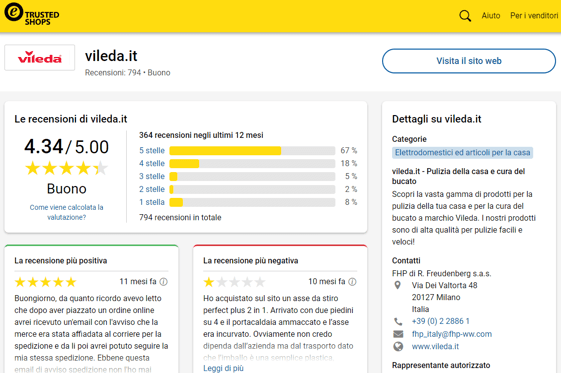Click one-star rating of most negative review
The height and width of the screenshot is (373, 561).
(x=234, y=282)
